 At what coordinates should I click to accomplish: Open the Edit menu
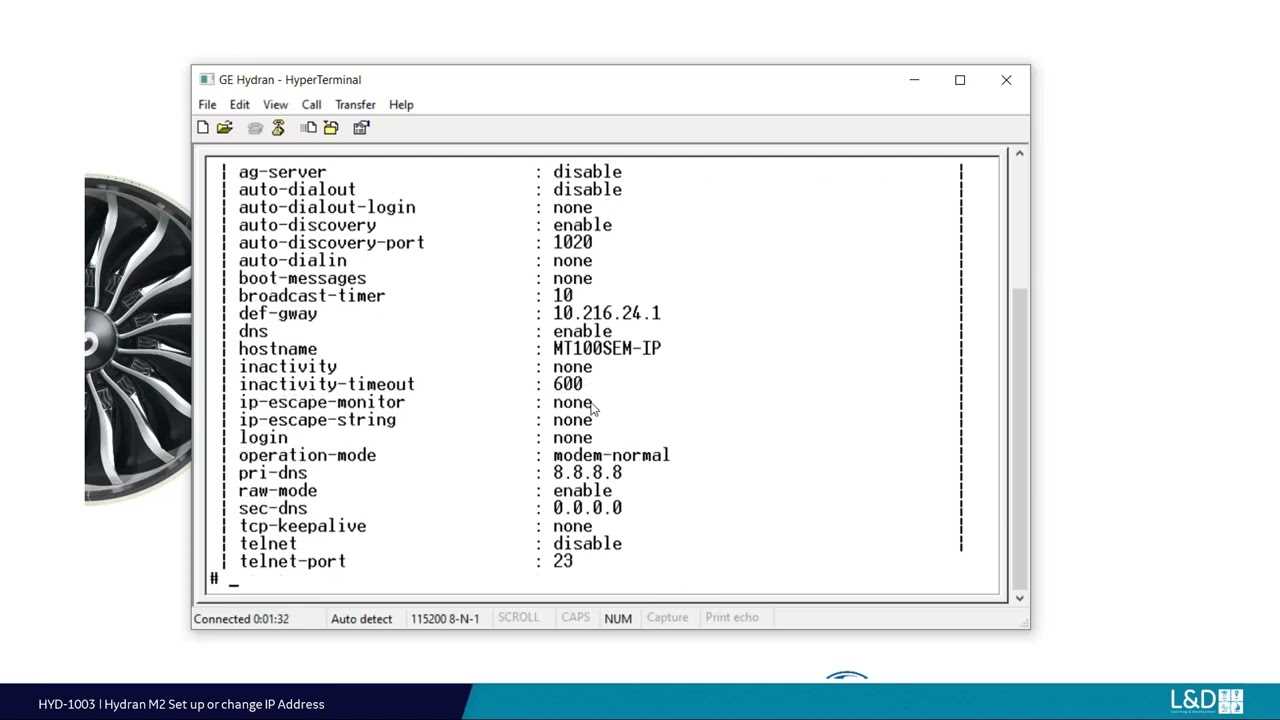click(240, 105)
